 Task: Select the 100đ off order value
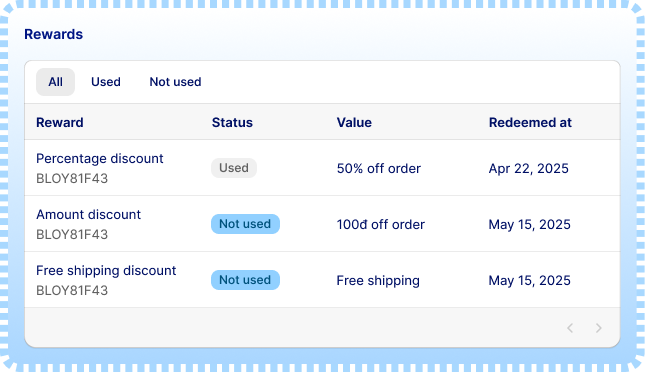click(x=381, y=224)
